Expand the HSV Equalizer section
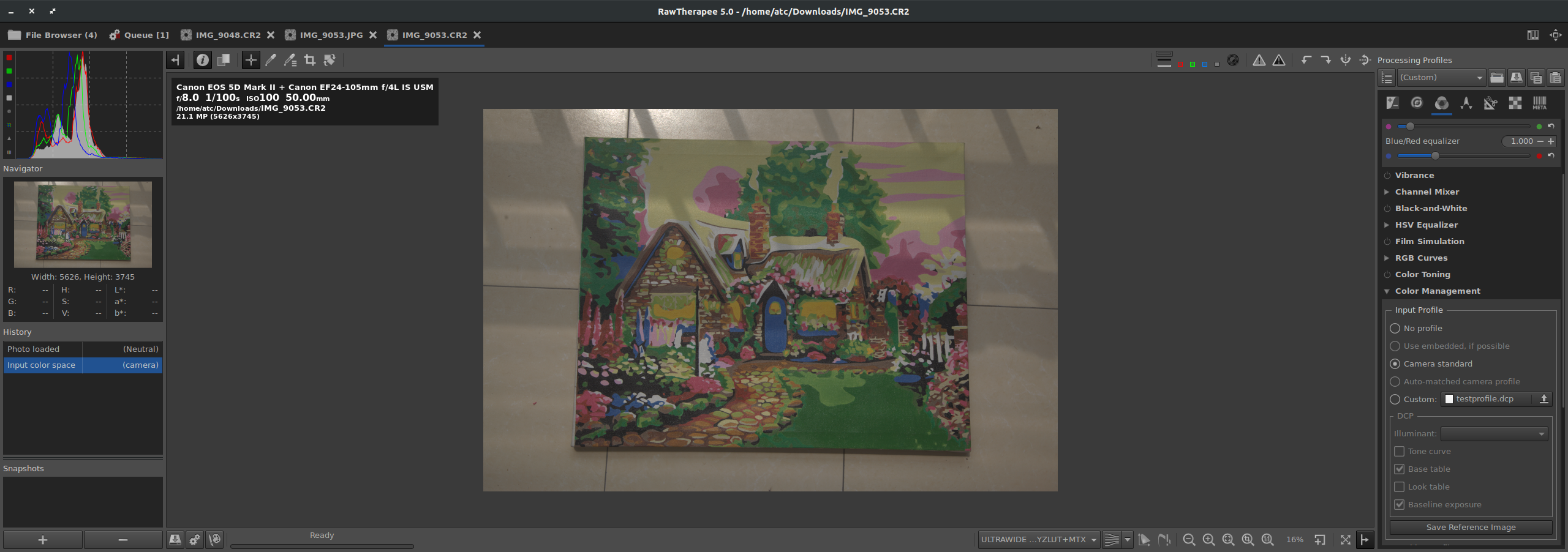 [1387, 225]
